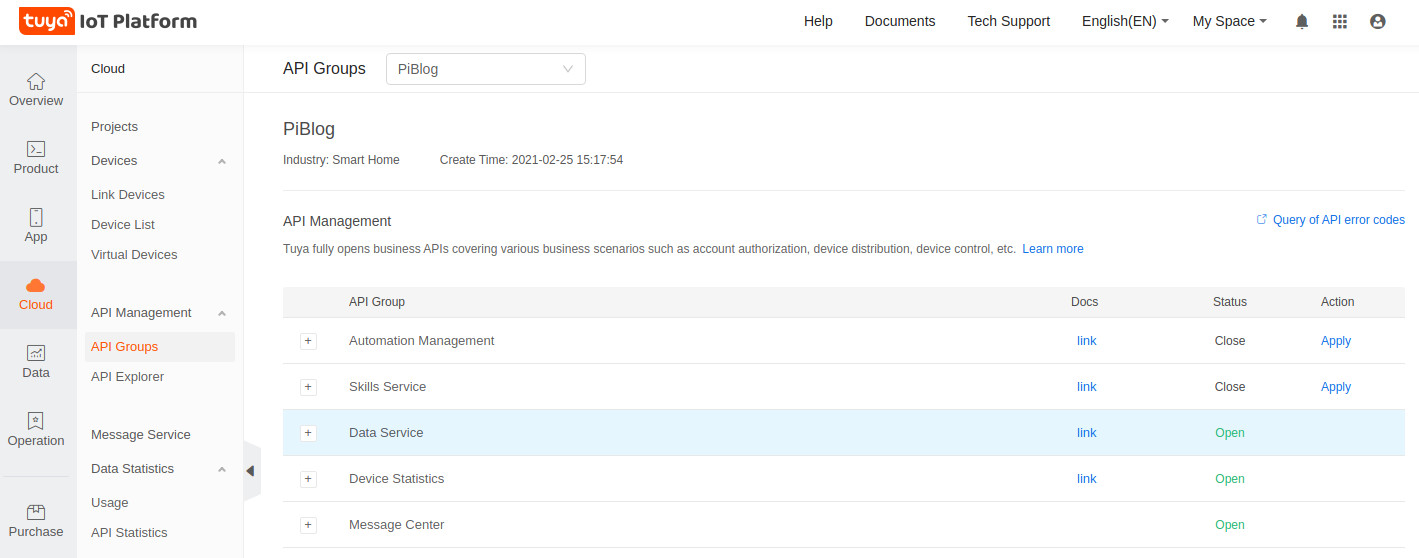Open the notifications bell

click(1302, 21)
